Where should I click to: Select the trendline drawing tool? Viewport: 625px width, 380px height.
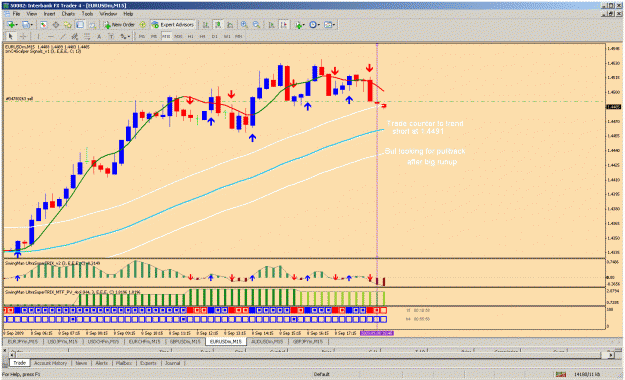(63, 36)
